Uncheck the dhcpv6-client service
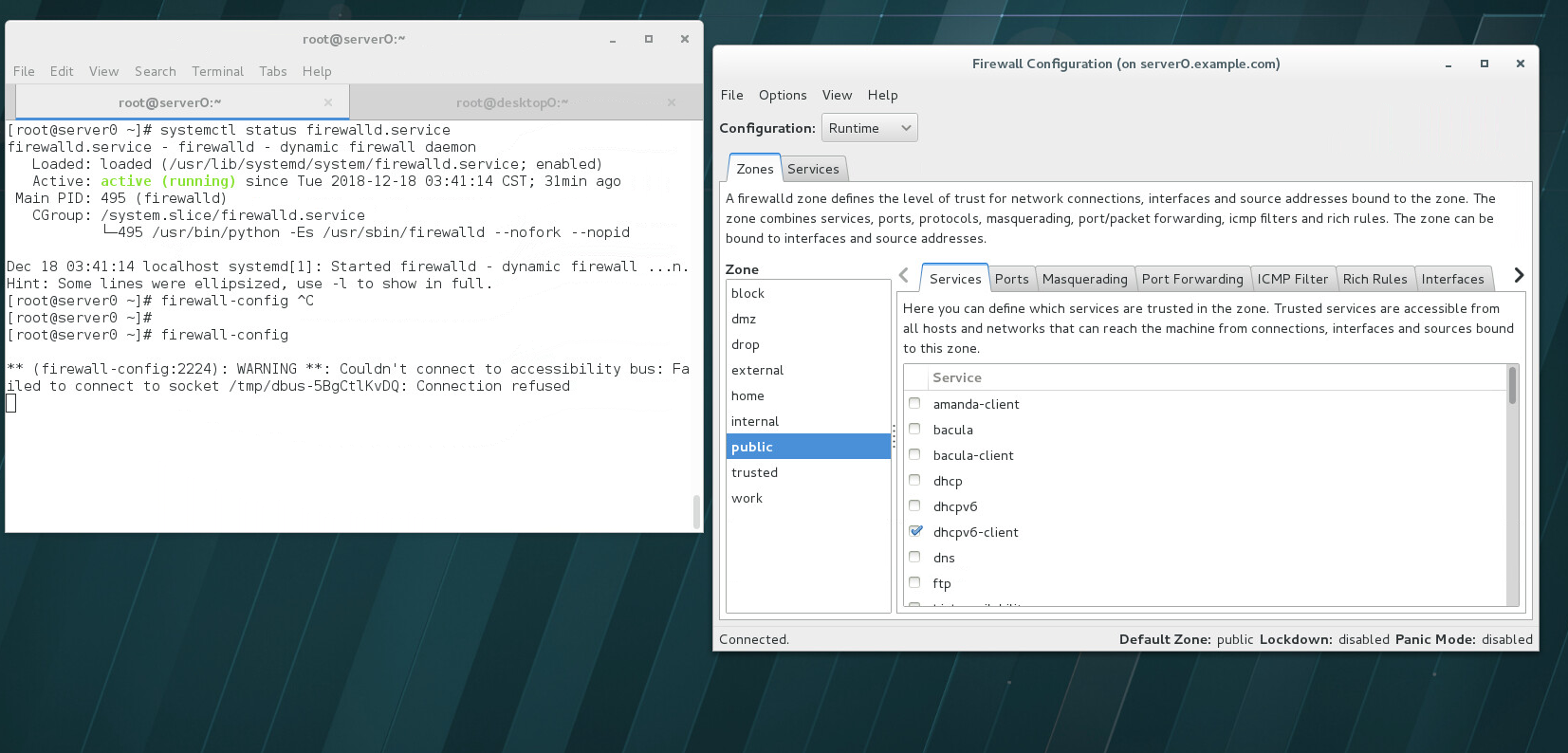Viewport: 1568px width, 753px height. click(915, 532)
